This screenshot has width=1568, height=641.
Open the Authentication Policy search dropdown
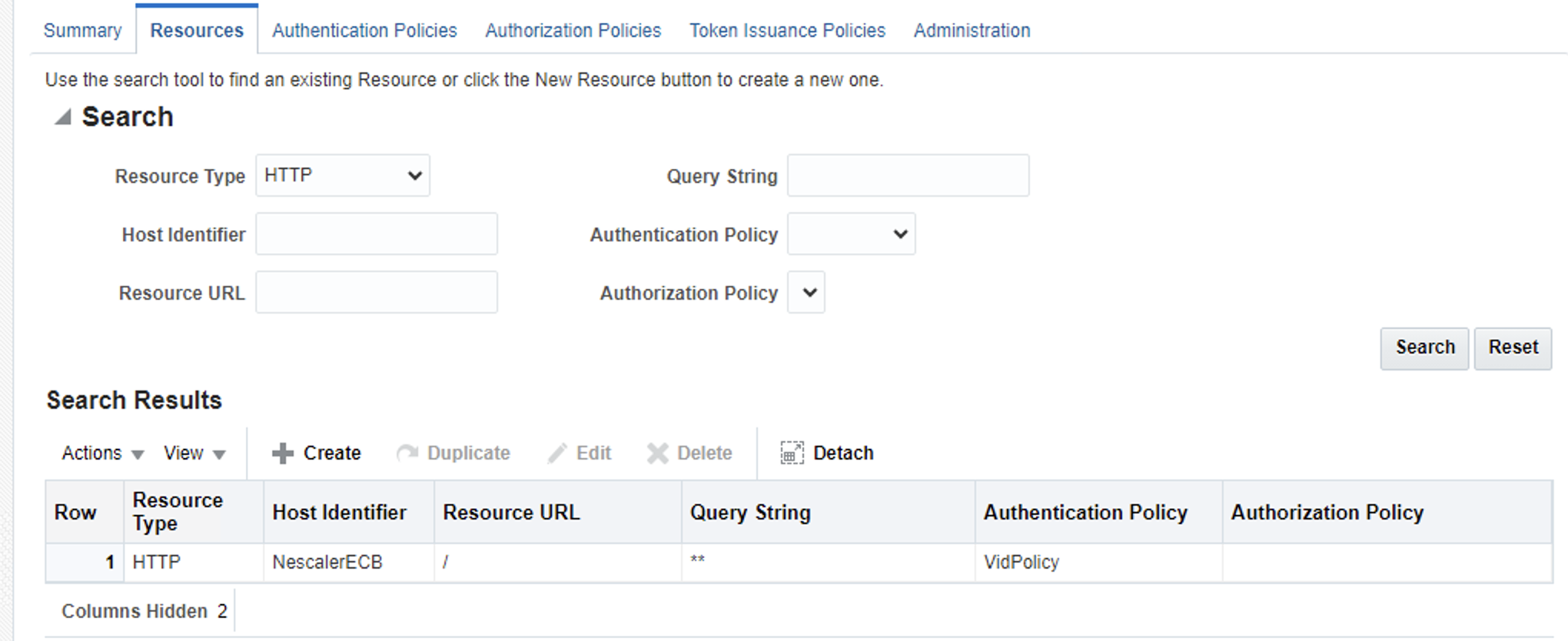click(x=851, y=234)
